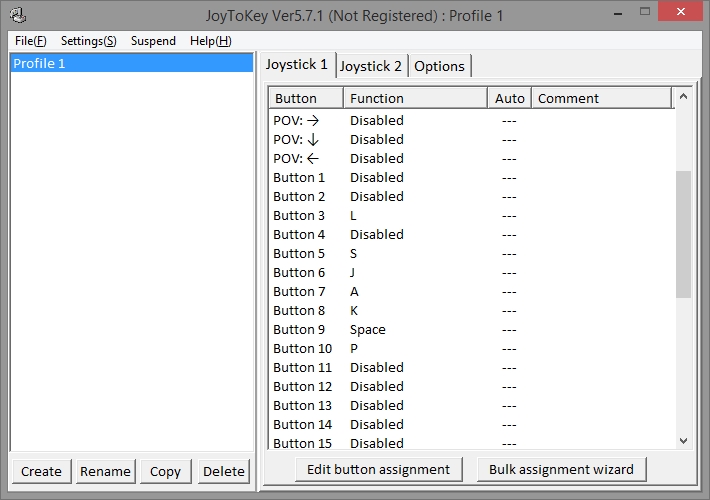Switch to the Joystick 1 tab
The width and height of the screenshot is (710, 500).
tap(297, 65)
